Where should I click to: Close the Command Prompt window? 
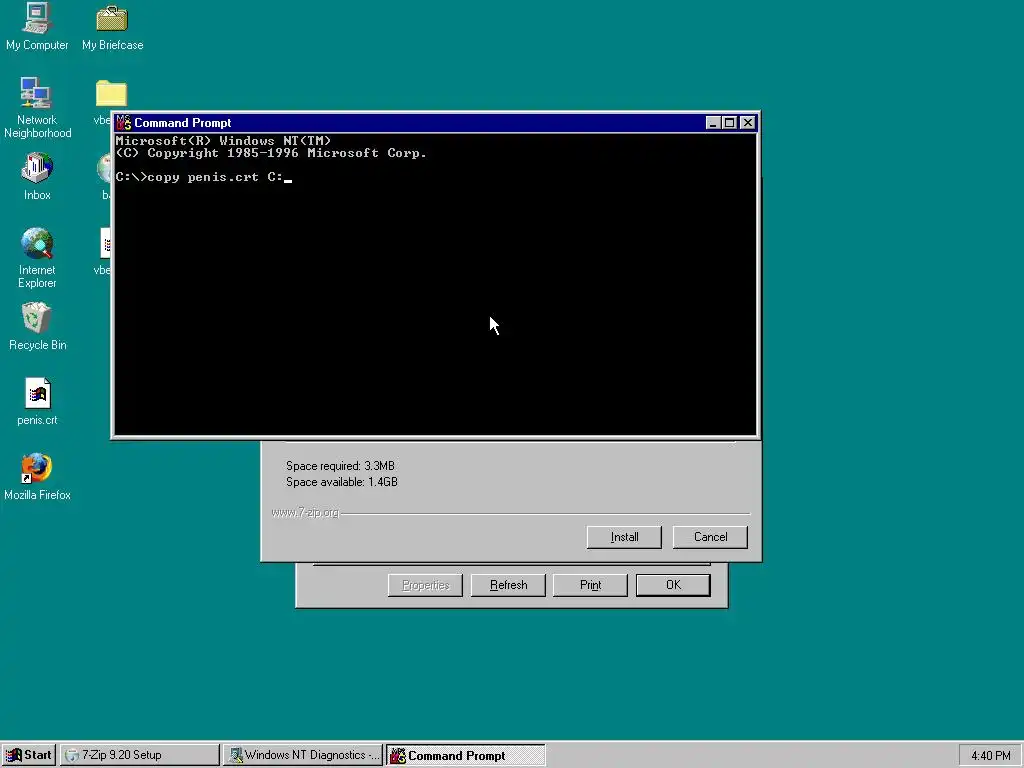(x=748, y=123)
